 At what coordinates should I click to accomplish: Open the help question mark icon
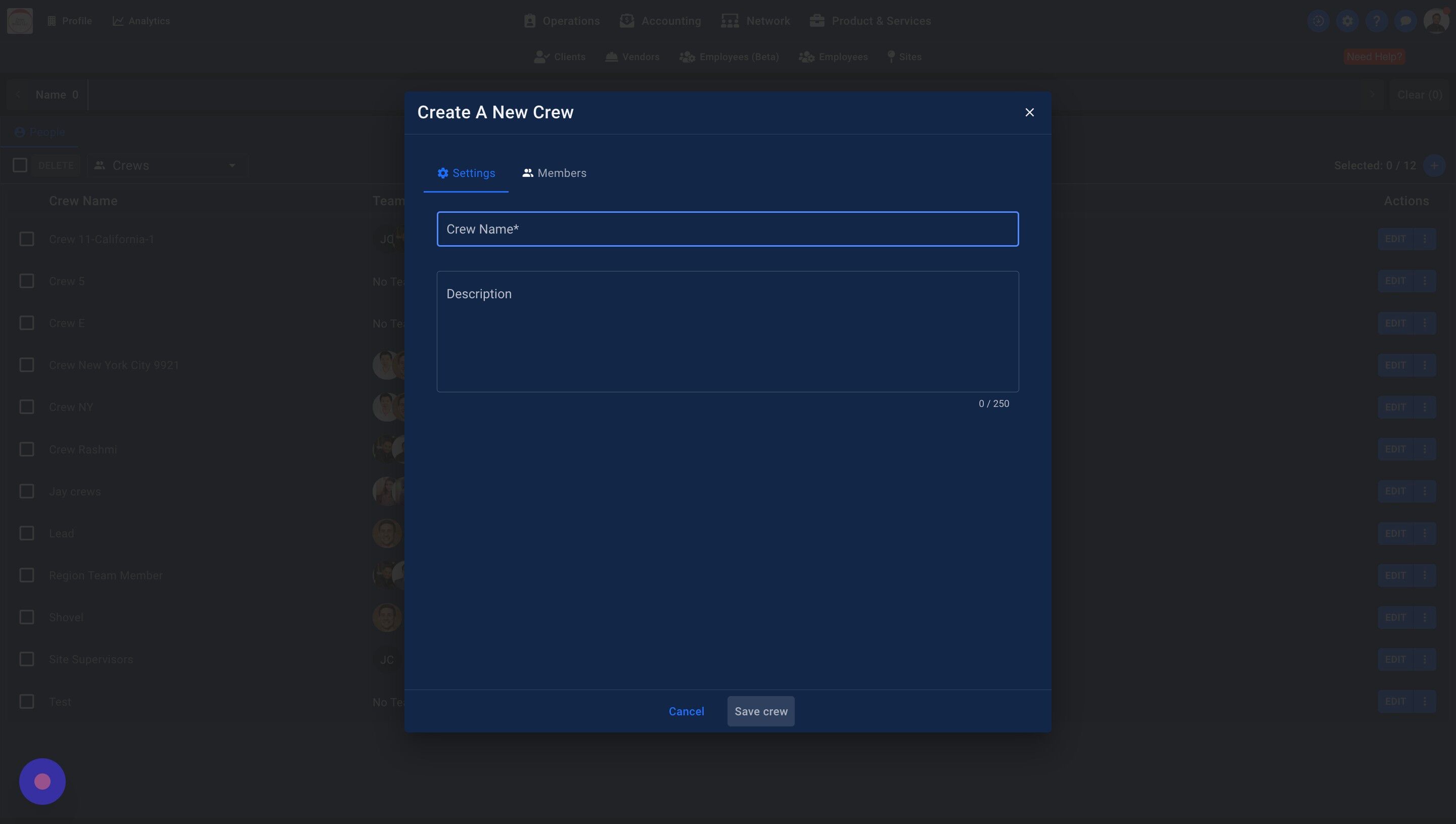coord(1376,21)
